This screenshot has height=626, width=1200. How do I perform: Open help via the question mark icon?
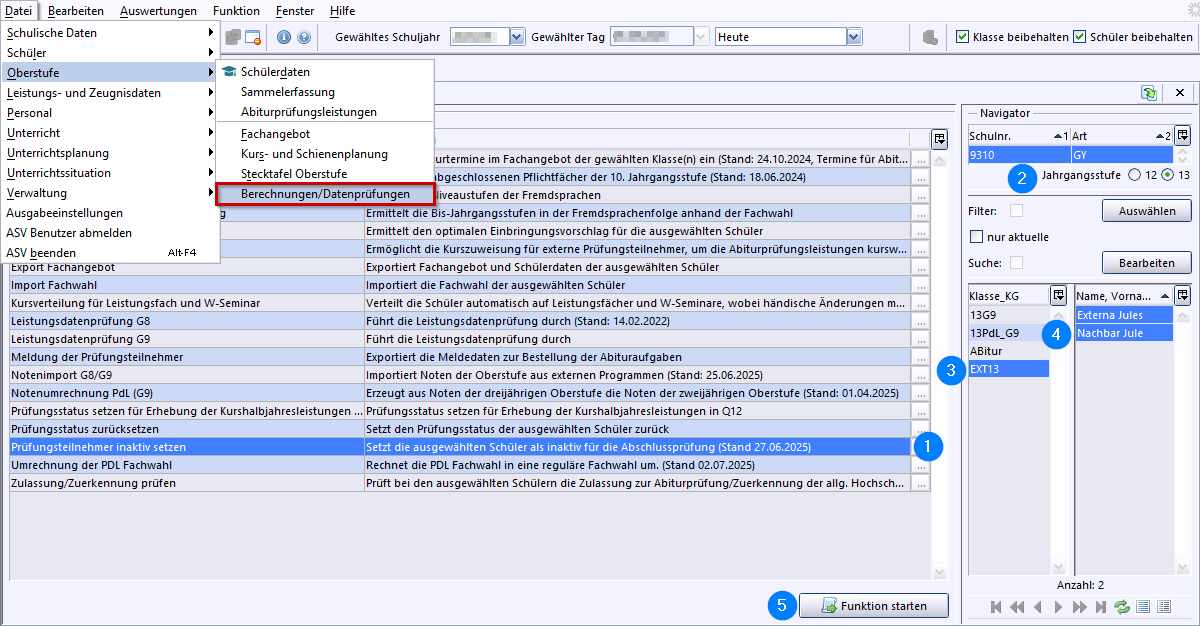303,37
